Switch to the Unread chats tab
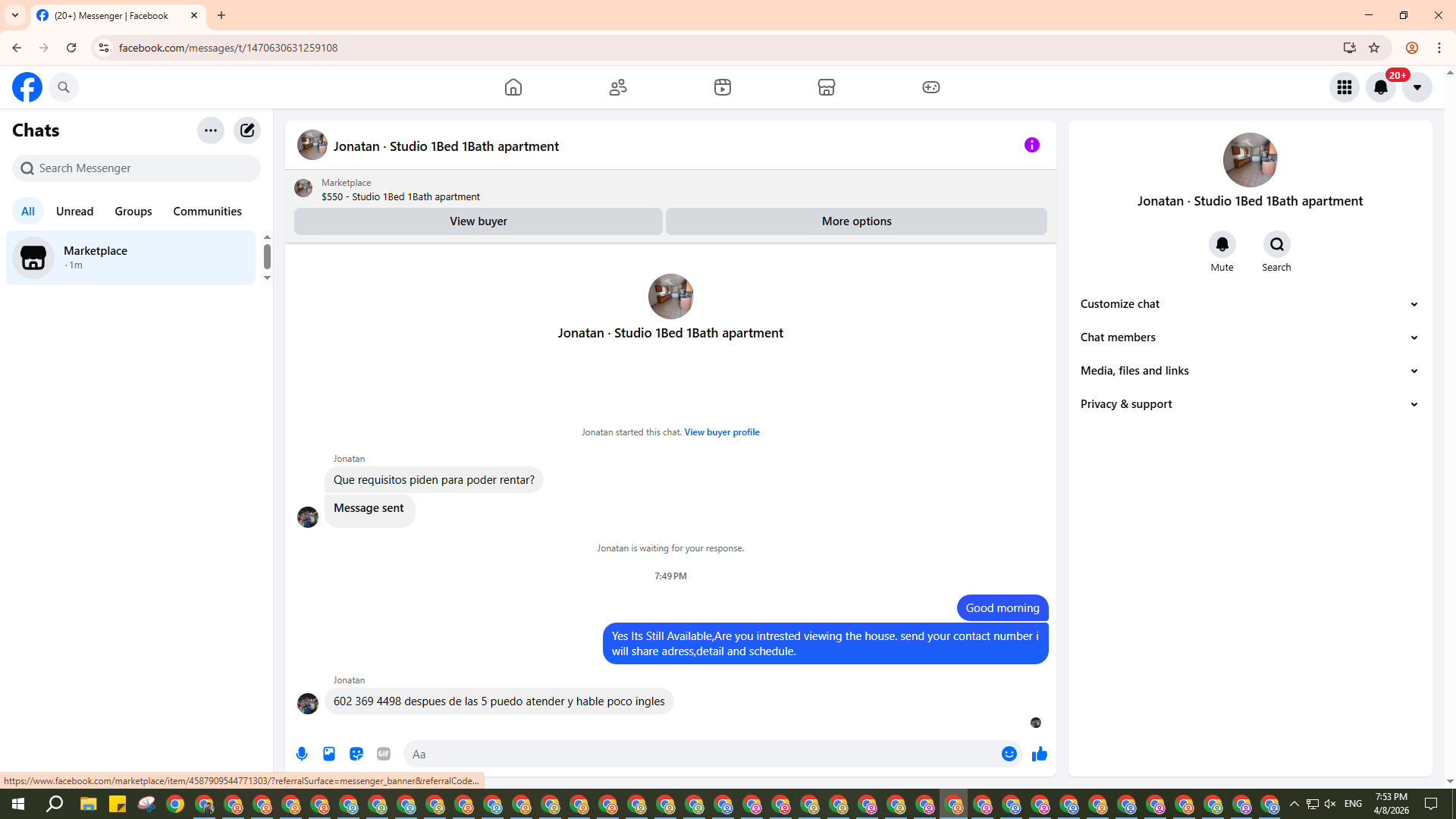Image resolution: width=1456 pixels, height=819 pixels. tap(74, 212)
